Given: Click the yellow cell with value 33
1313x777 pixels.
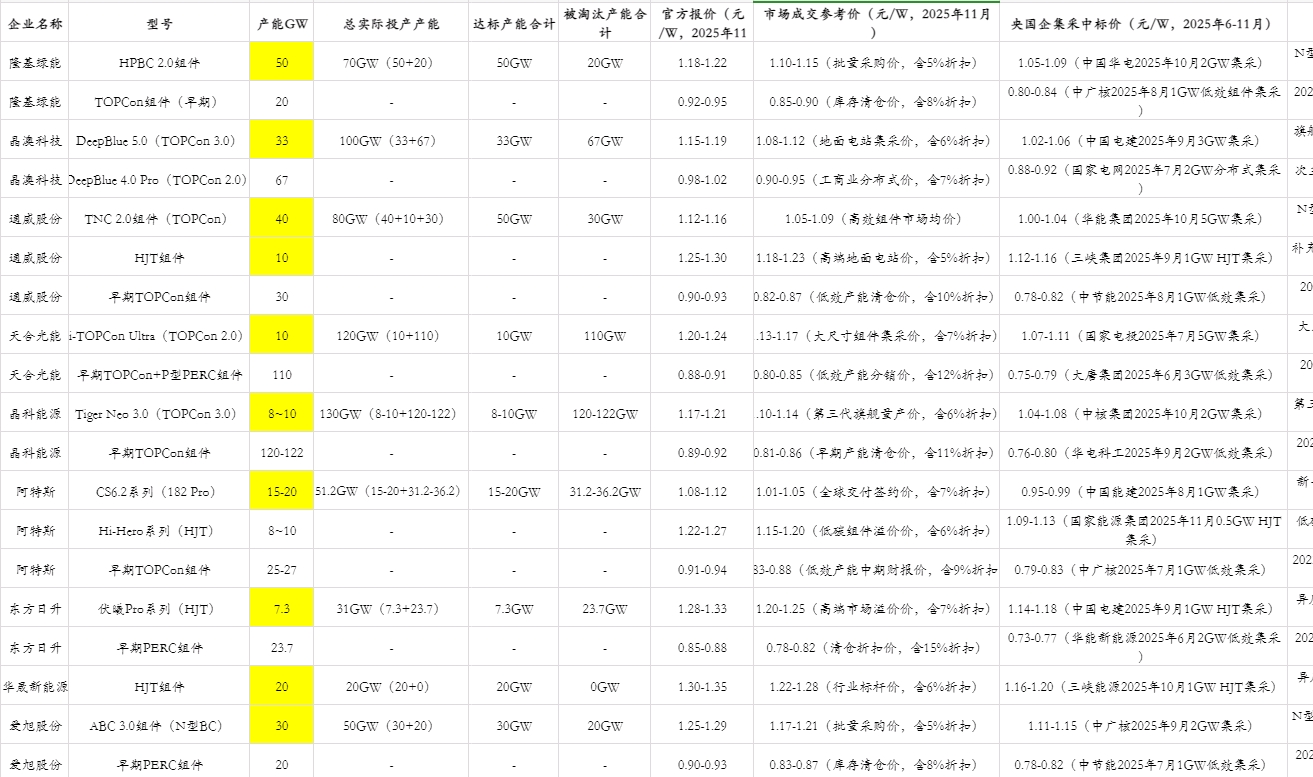Looking at the screenshot, I should coord(282,140).
